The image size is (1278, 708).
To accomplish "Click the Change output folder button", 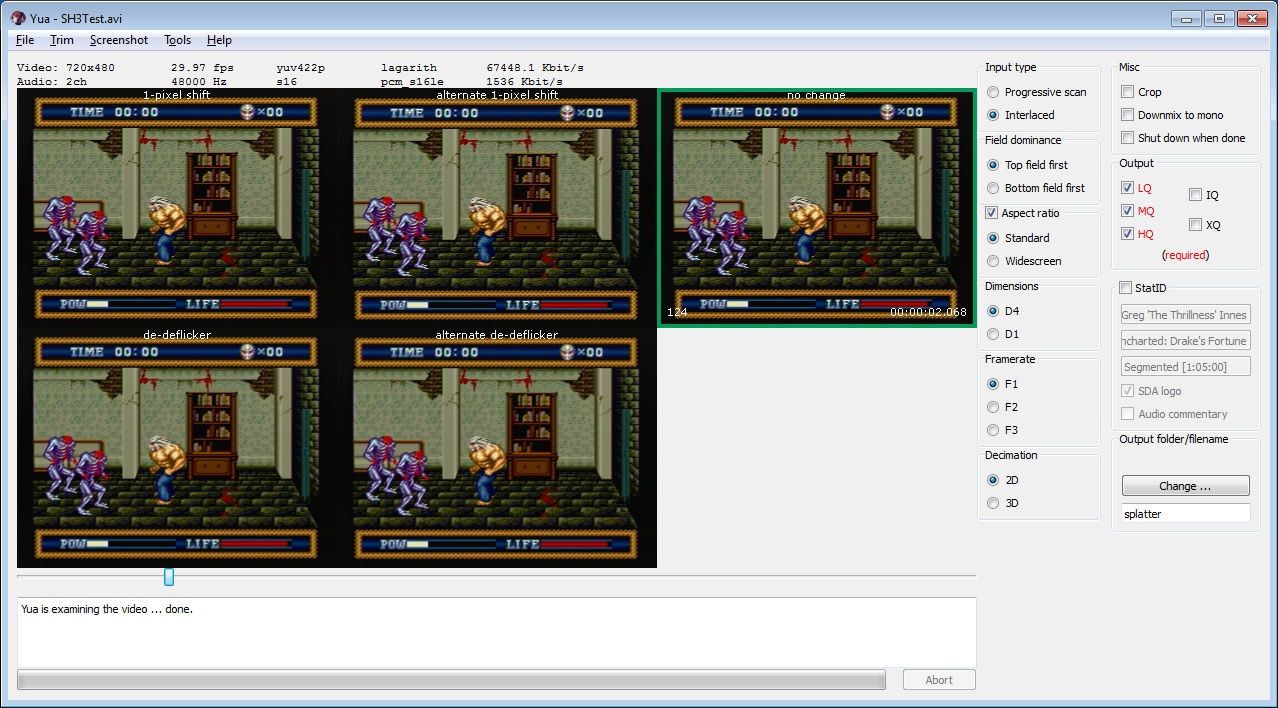I will [x=1185, y=486].
